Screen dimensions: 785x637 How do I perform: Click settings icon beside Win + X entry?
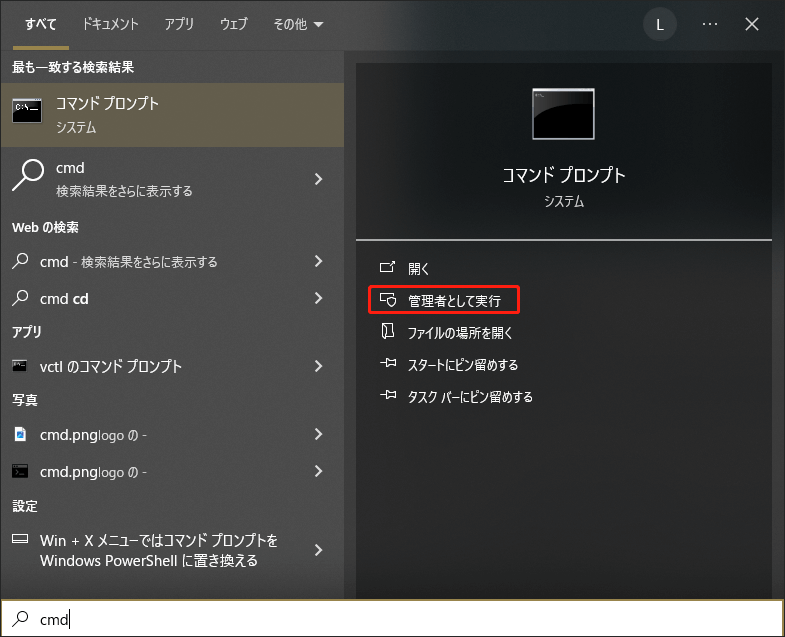pyautogui.click(x=20, y=539)
